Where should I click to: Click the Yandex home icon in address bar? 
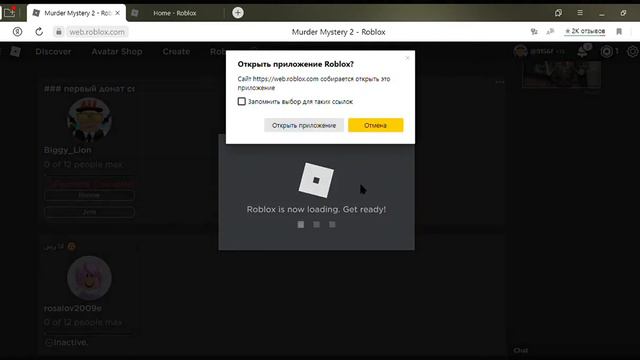click(17, 31)
